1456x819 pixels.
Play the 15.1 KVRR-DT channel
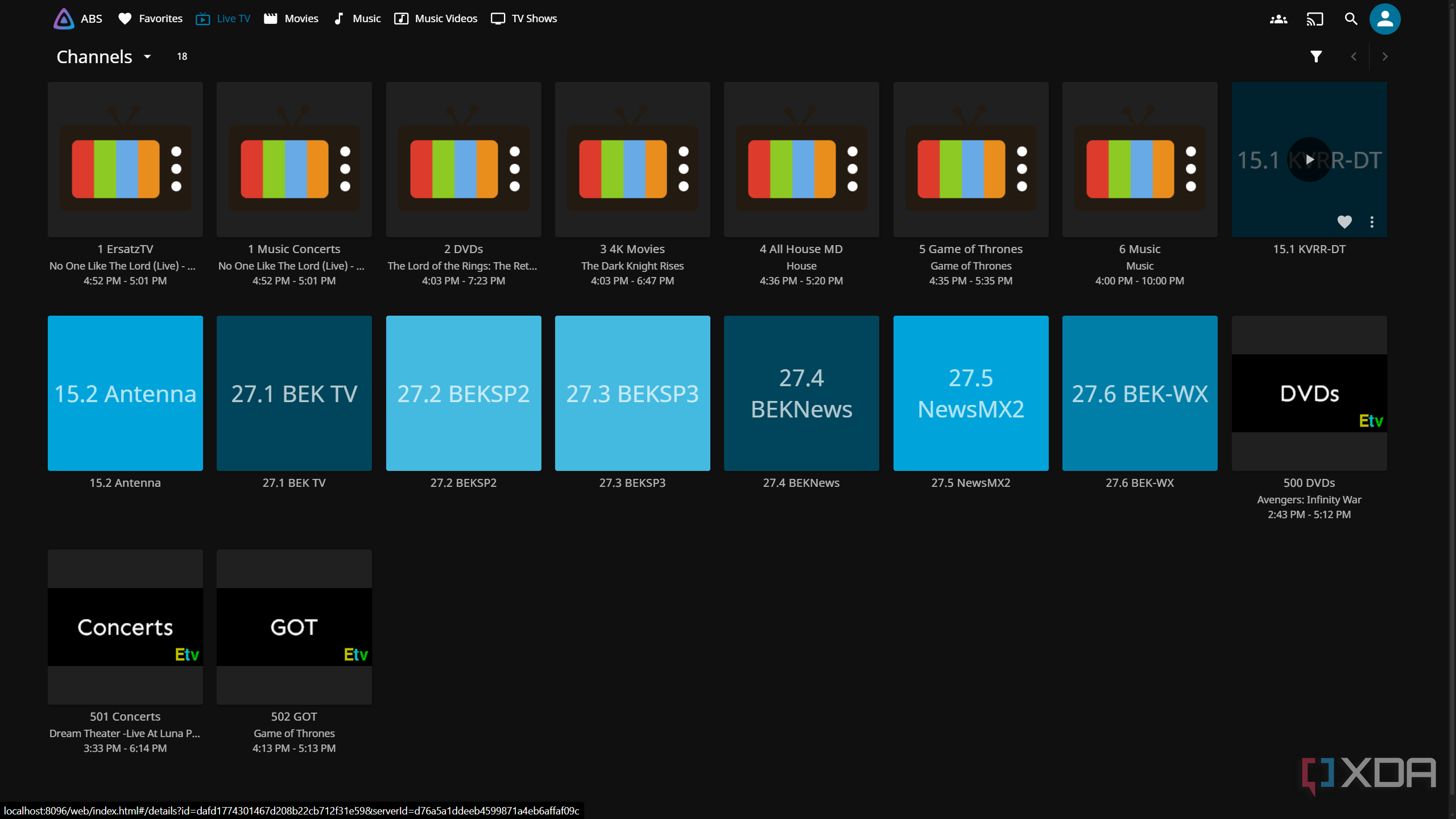point(1309,160)
